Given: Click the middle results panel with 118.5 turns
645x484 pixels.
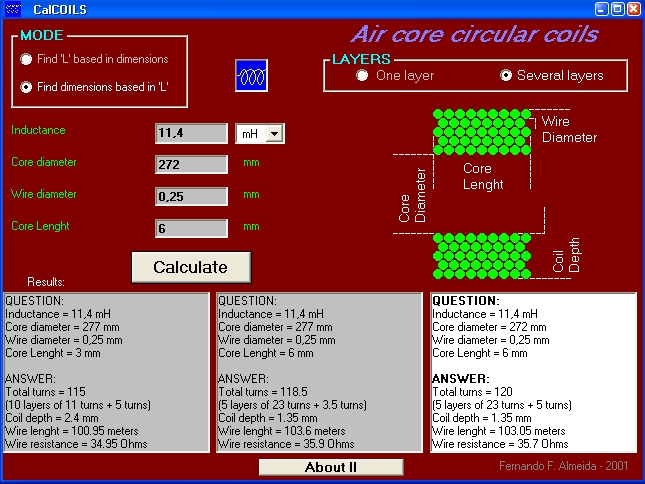Looking at the screenshot, I should pos(320,373).
